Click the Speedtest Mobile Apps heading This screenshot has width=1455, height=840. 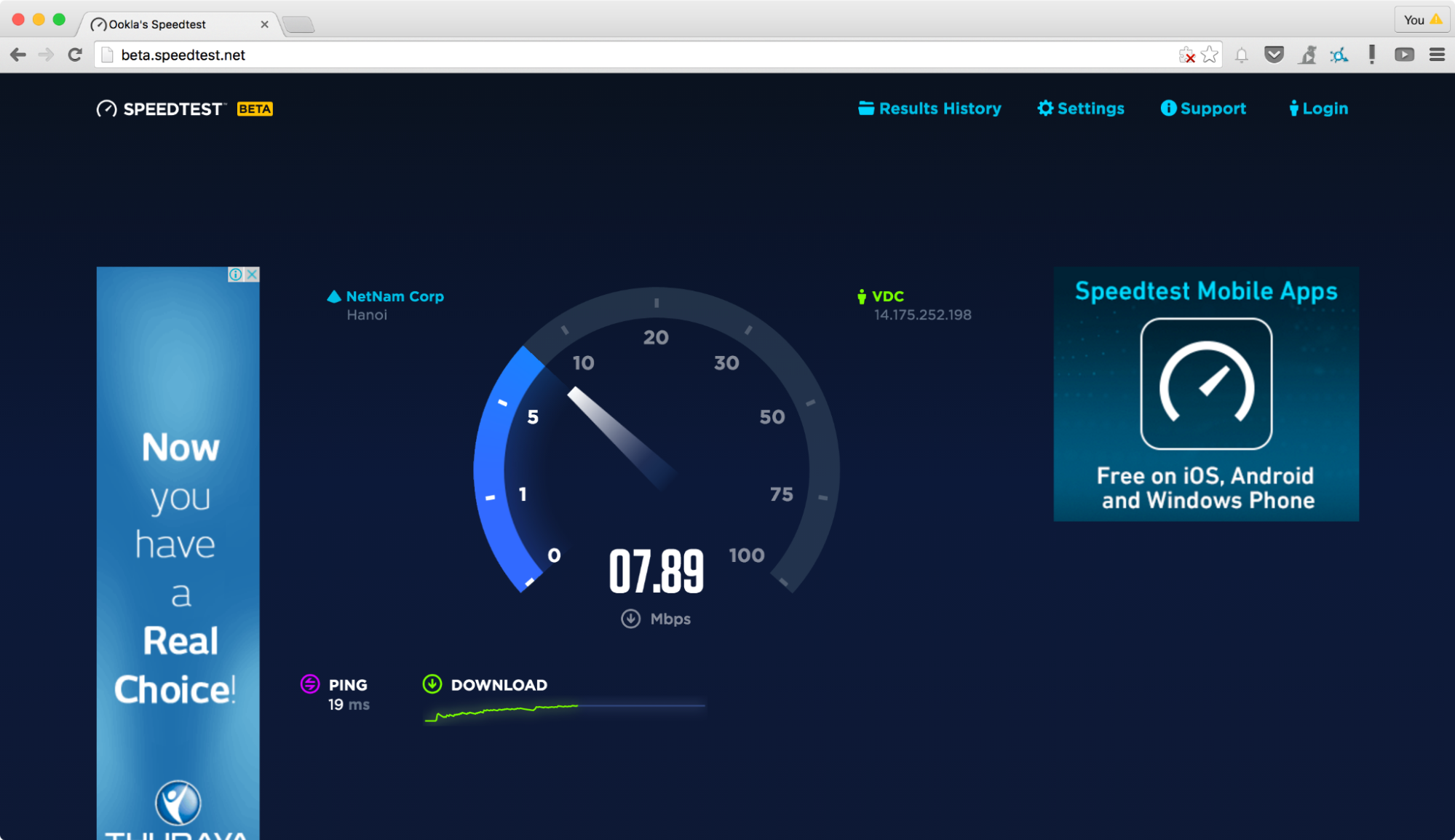click(x=1206, y=291)
